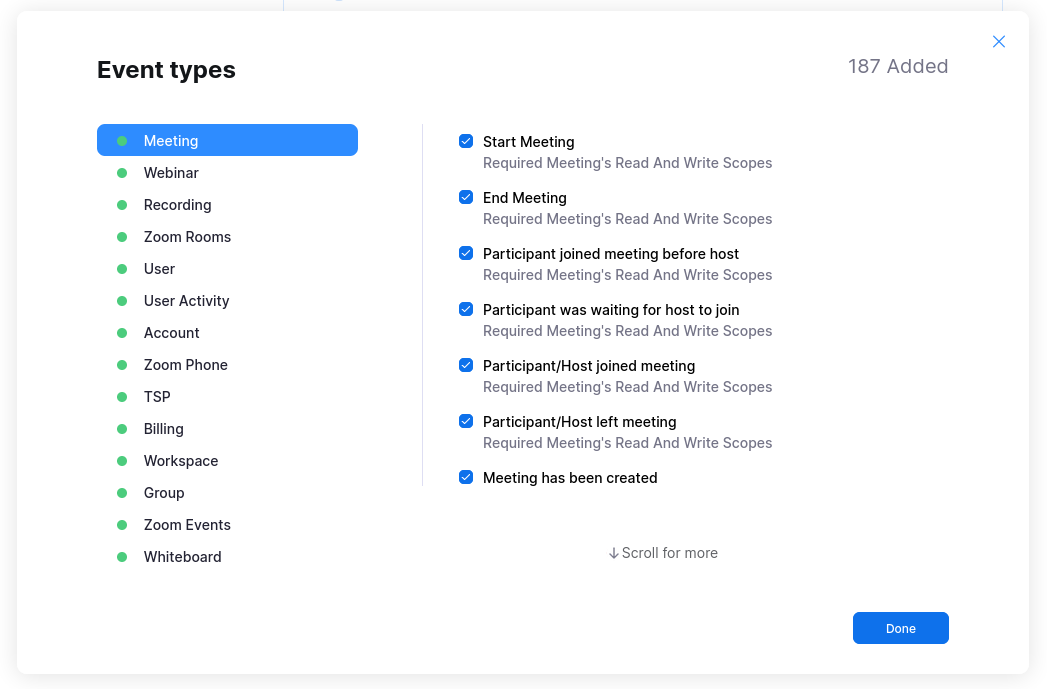This screenshot has height=689, width=1047.
Task: Click the Event types heading
Action: coord(166,69)
